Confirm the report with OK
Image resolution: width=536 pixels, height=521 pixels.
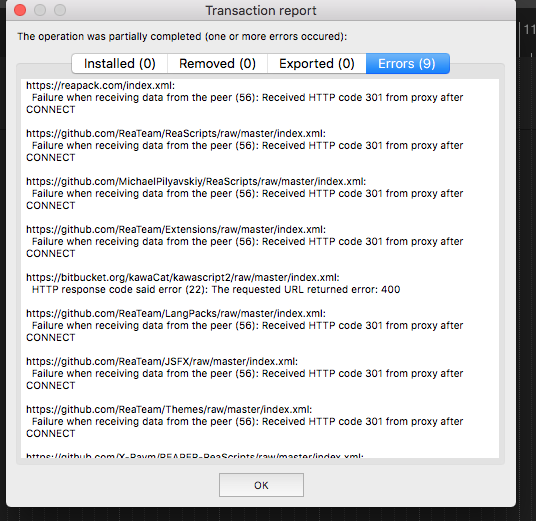coord(261,485)
